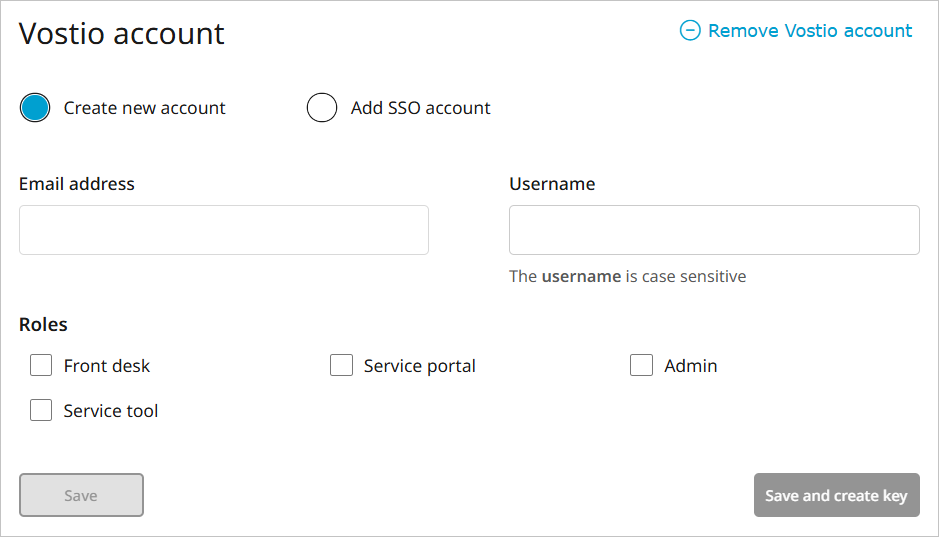Screen dimensions: 939x537
Task: Click the 'Email address' field label
Action: pyautogui.click(x=77, y=184)
